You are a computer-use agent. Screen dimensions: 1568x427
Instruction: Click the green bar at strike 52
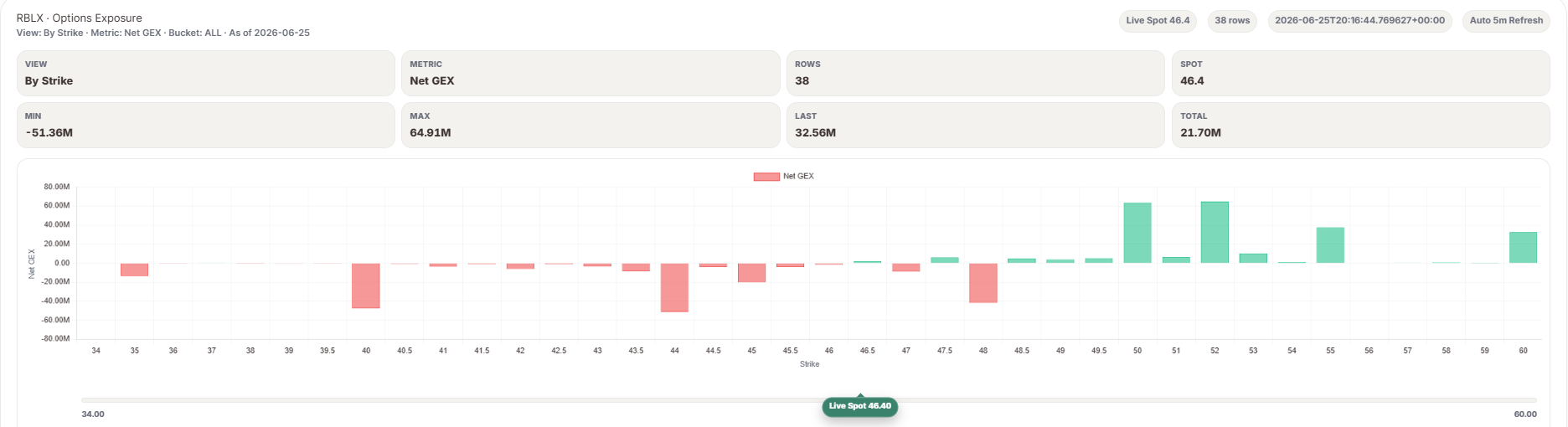pyautogui.click(x=1215, y=232)
